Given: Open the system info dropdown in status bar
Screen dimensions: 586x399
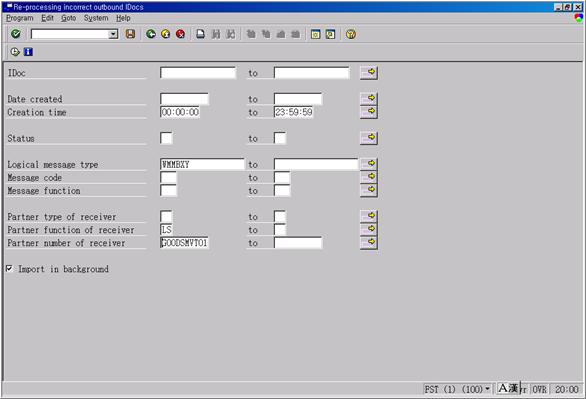Looking at the screenshot, I should pos(487,389).
